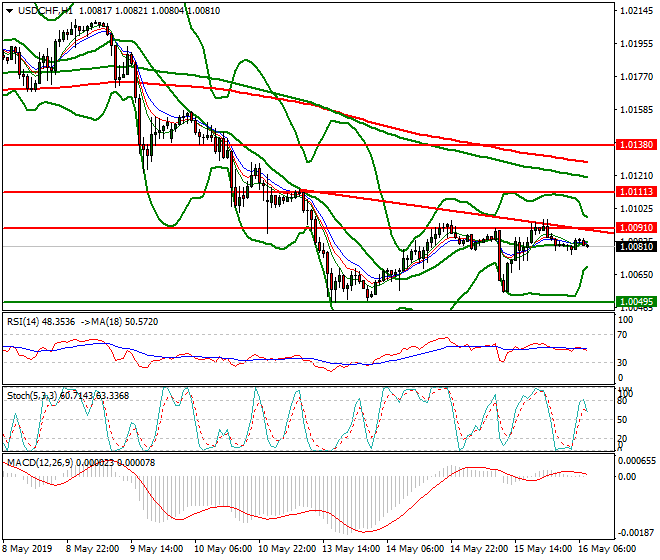Select the MA(18) 50.5720 reading in RSI panel
The image size is (660, 560).
point(124,322)
